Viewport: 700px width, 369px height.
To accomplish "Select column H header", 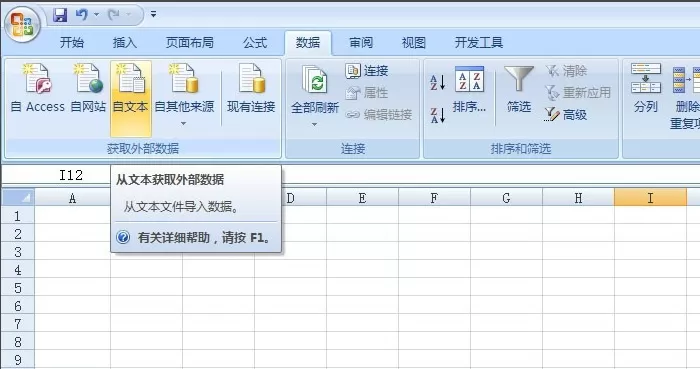I will coord(578,198).
